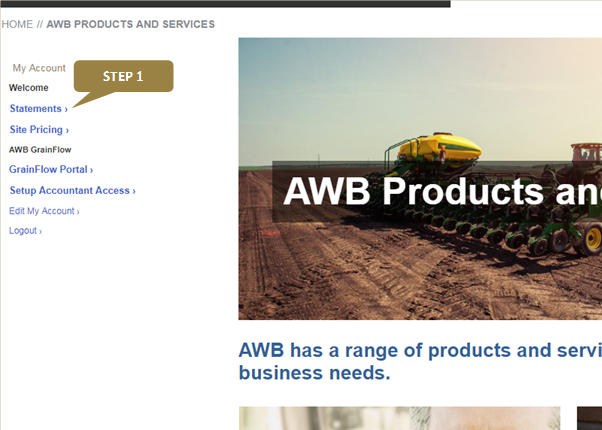Click chevron arrow next to Statements
The image size is (602, 430).
[x=66, y=109]
